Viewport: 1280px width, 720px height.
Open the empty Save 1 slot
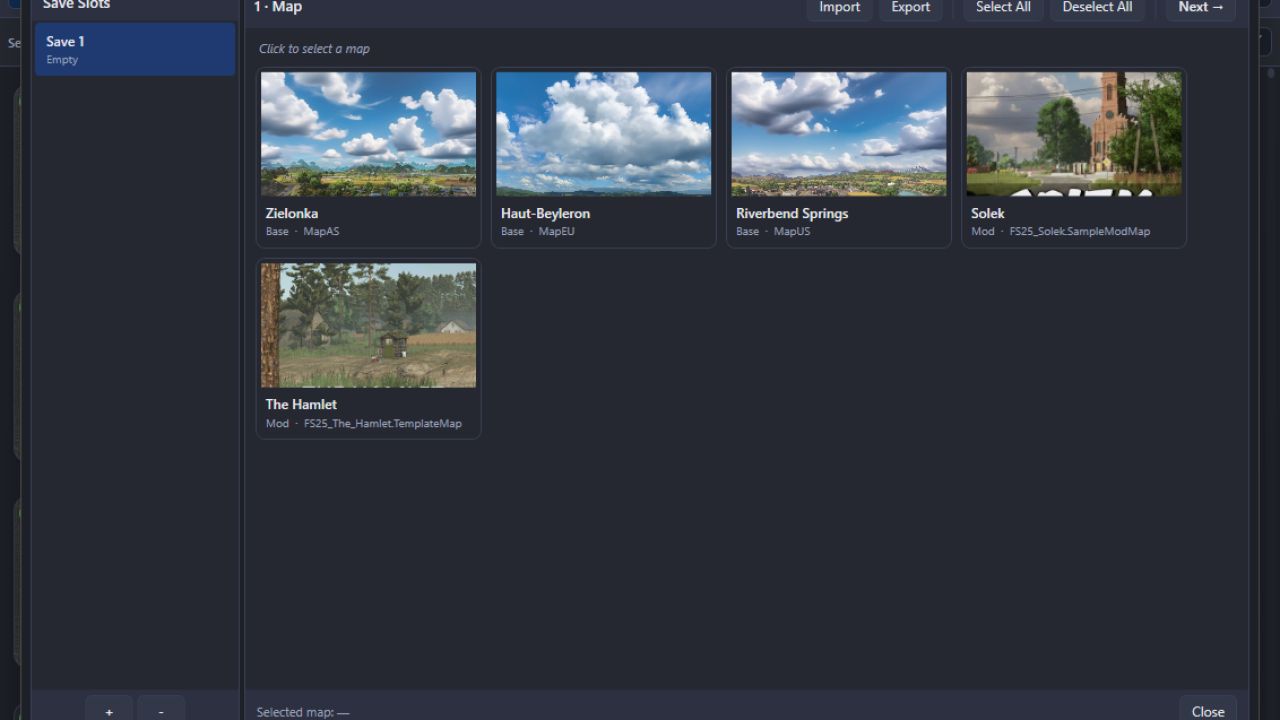134,49
